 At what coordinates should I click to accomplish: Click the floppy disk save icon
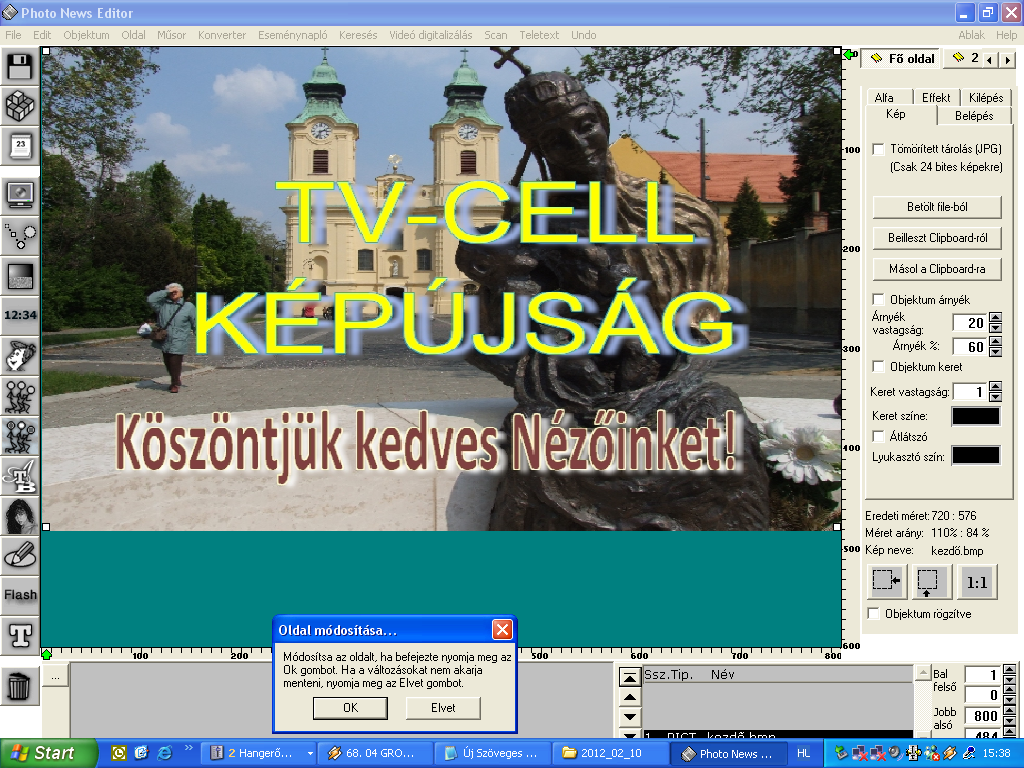(x=20, y=67)
